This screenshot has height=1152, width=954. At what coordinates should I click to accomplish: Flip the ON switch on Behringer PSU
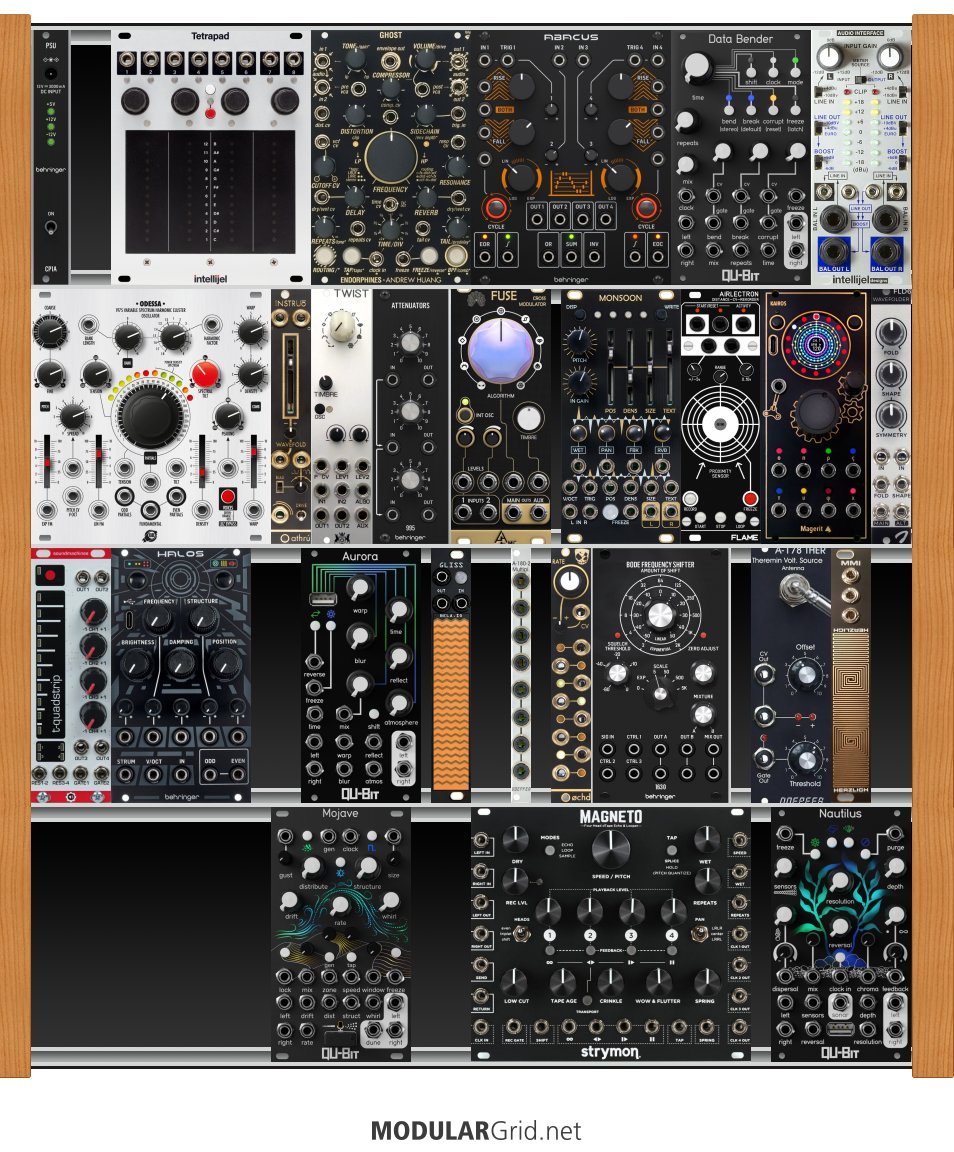click(x=51, y=226)
